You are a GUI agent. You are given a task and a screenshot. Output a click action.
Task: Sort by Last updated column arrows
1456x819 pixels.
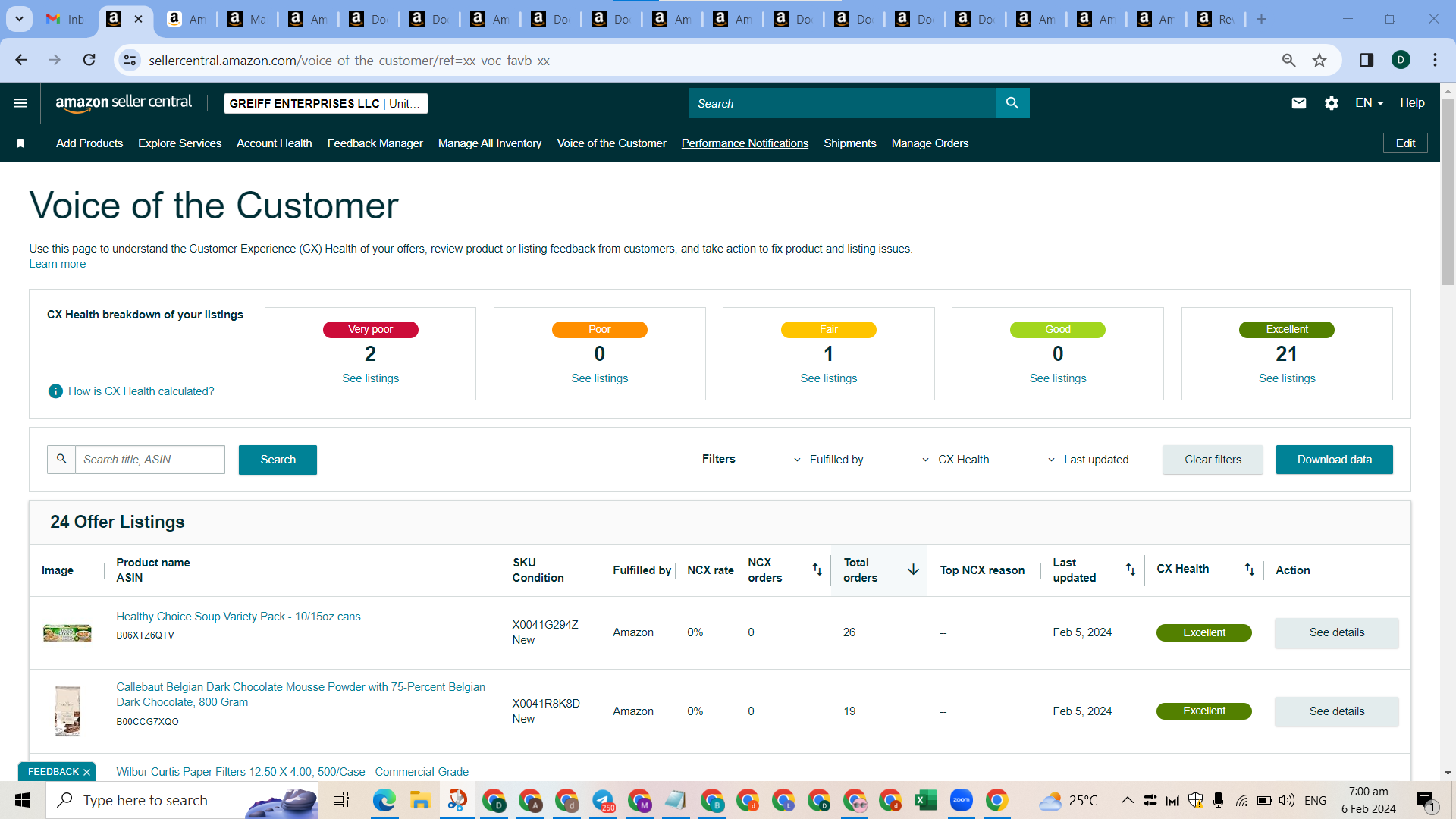pos(1130,570)
